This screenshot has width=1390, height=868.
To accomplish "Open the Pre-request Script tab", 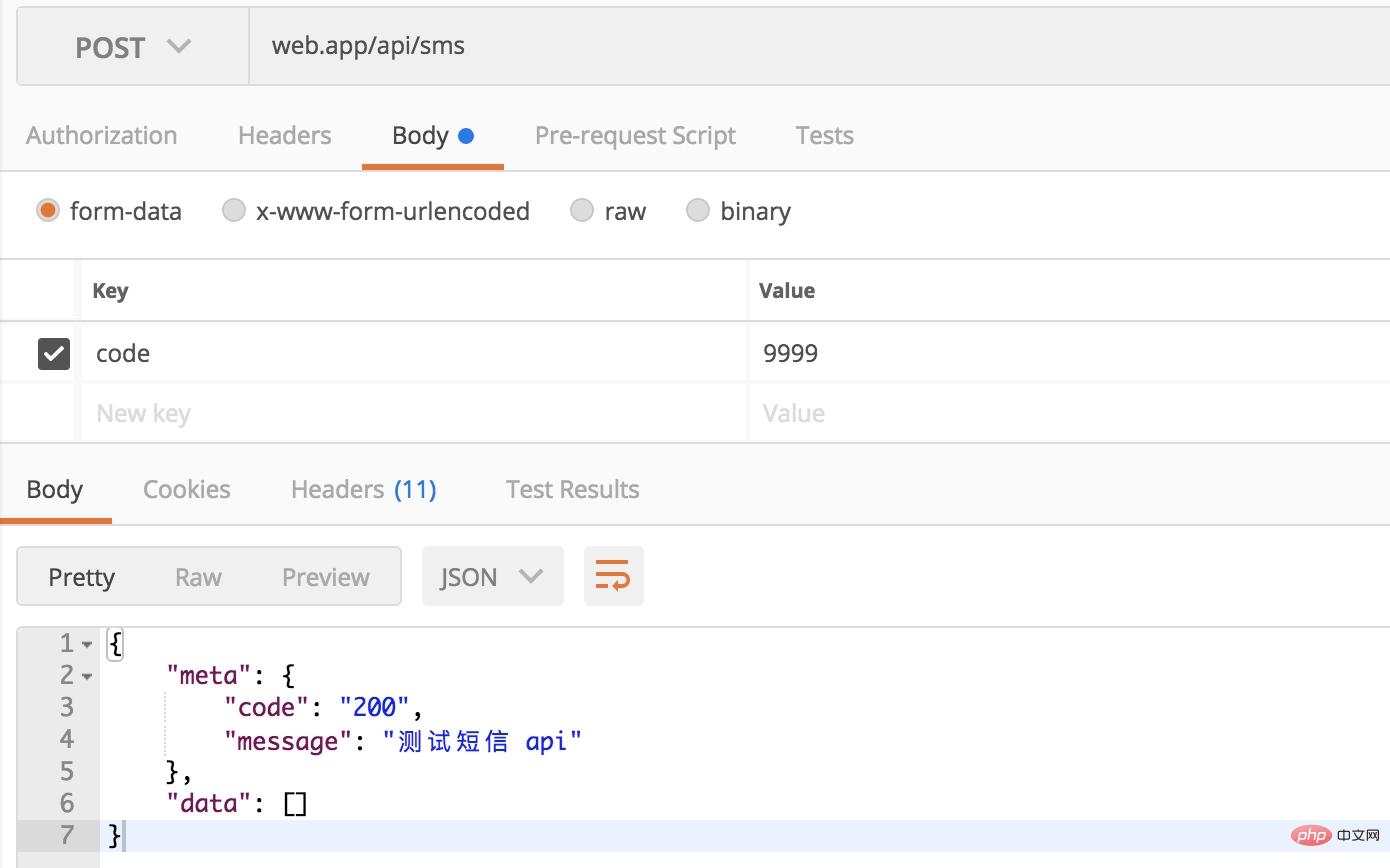I will pyautogui.click(x=635, y=135).
